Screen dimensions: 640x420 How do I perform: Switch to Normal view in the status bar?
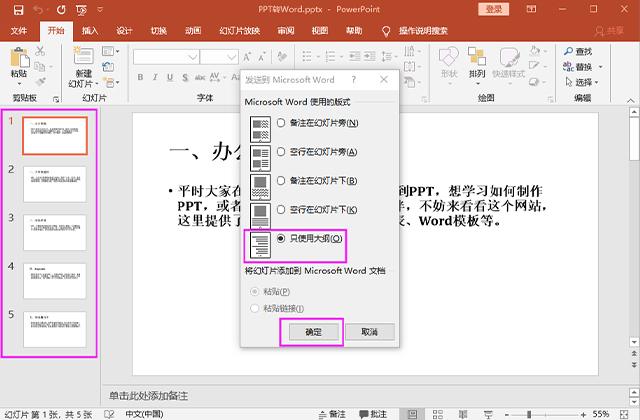point(412,414)
